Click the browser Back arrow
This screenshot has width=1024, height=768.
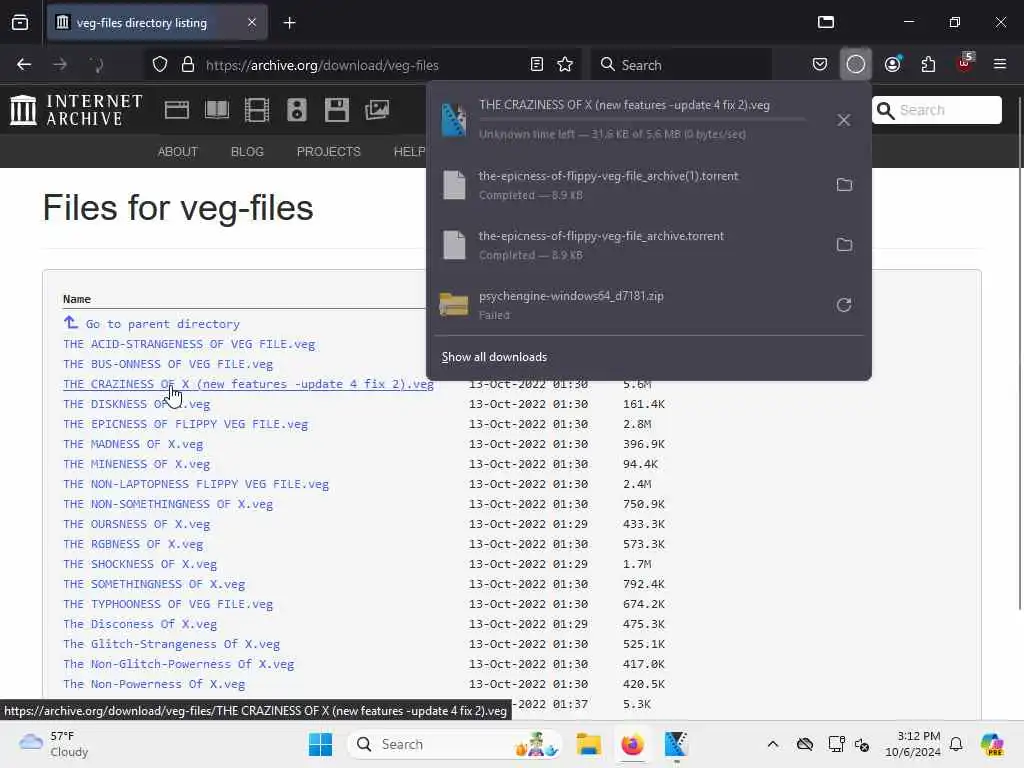[24, 65]
